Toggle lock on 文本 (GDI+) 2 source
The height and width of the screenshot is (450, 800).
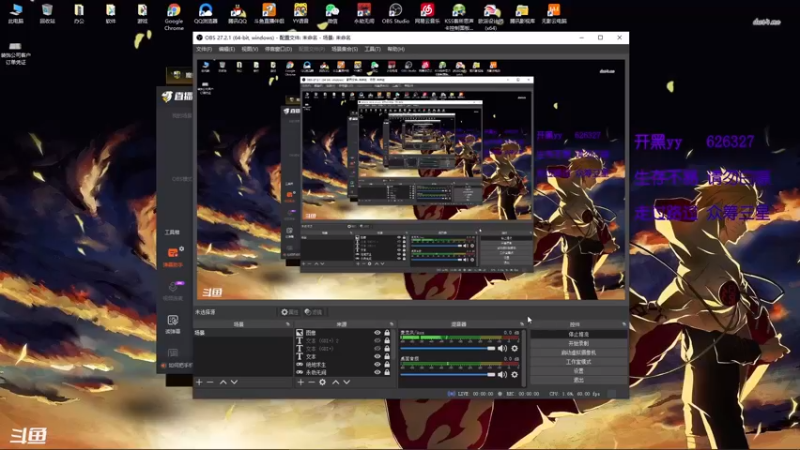point(387,341)
